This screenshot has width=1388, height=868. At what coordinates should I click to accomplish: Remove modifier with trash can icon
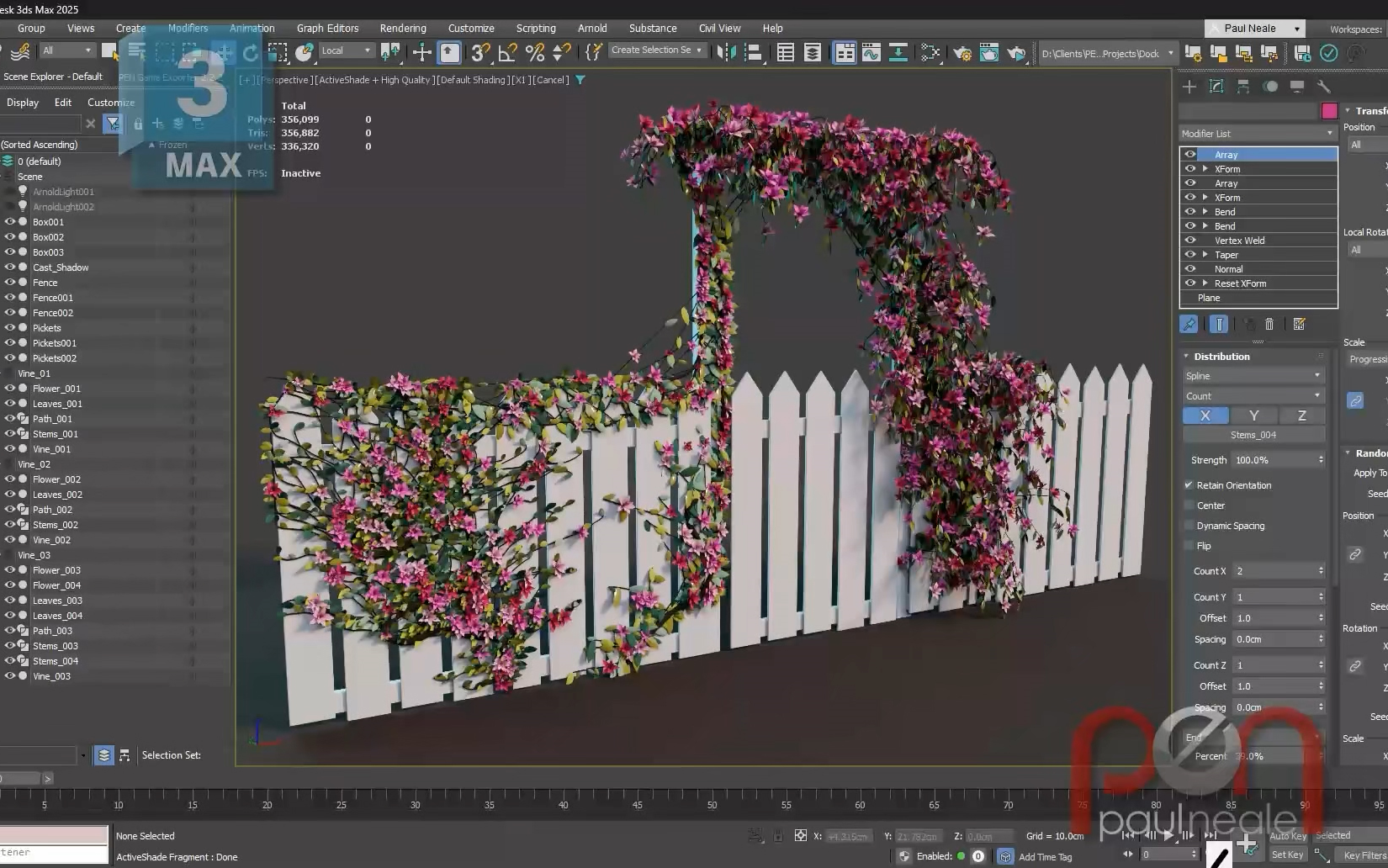(x=1269, y=324)
